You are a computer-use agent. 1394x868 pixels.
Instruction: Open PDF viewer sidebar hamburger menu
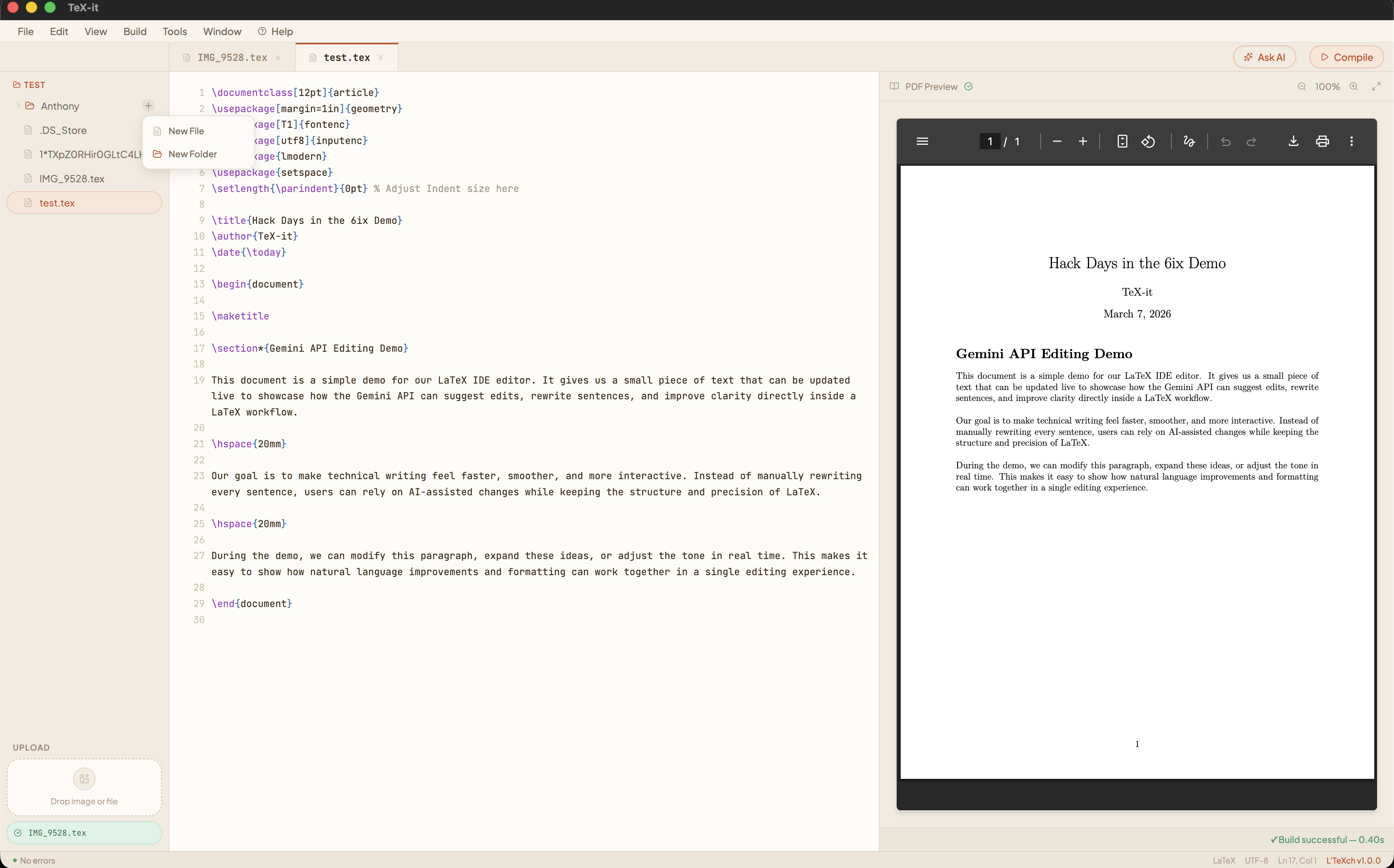[x=922, y=141]
